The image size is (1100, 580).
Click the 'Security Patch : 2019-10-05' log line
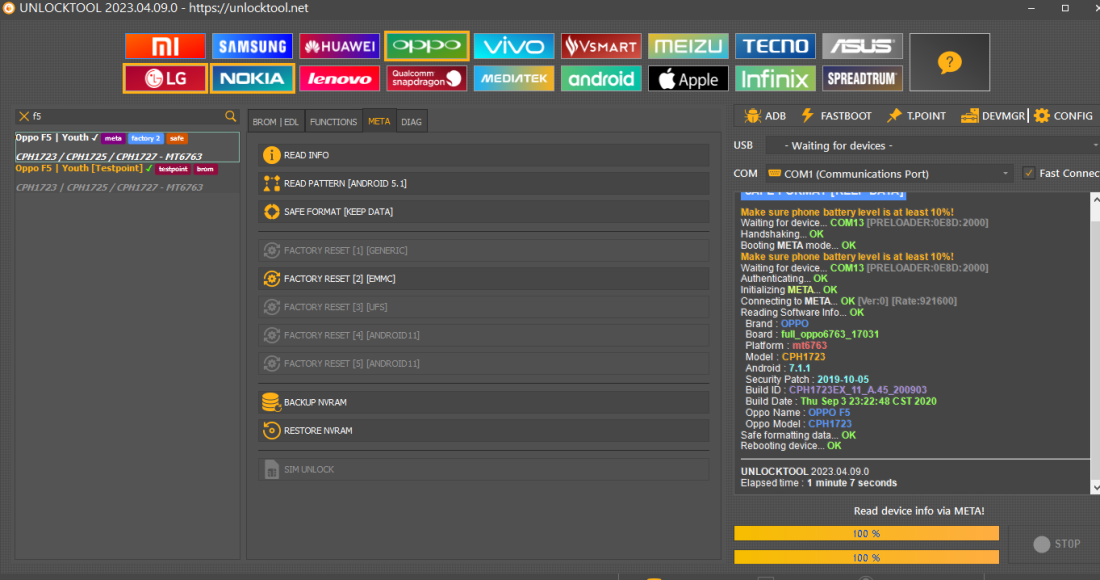(x=807, y=379)
